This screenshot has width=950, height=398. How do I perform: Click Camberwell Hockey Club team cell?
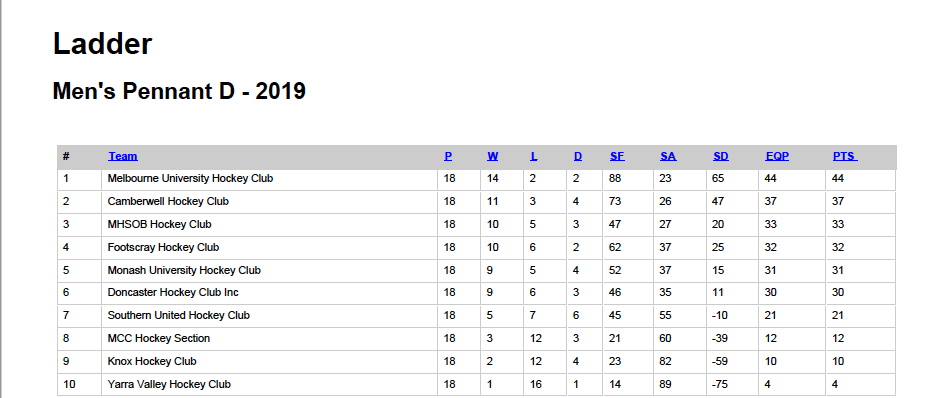269,202
